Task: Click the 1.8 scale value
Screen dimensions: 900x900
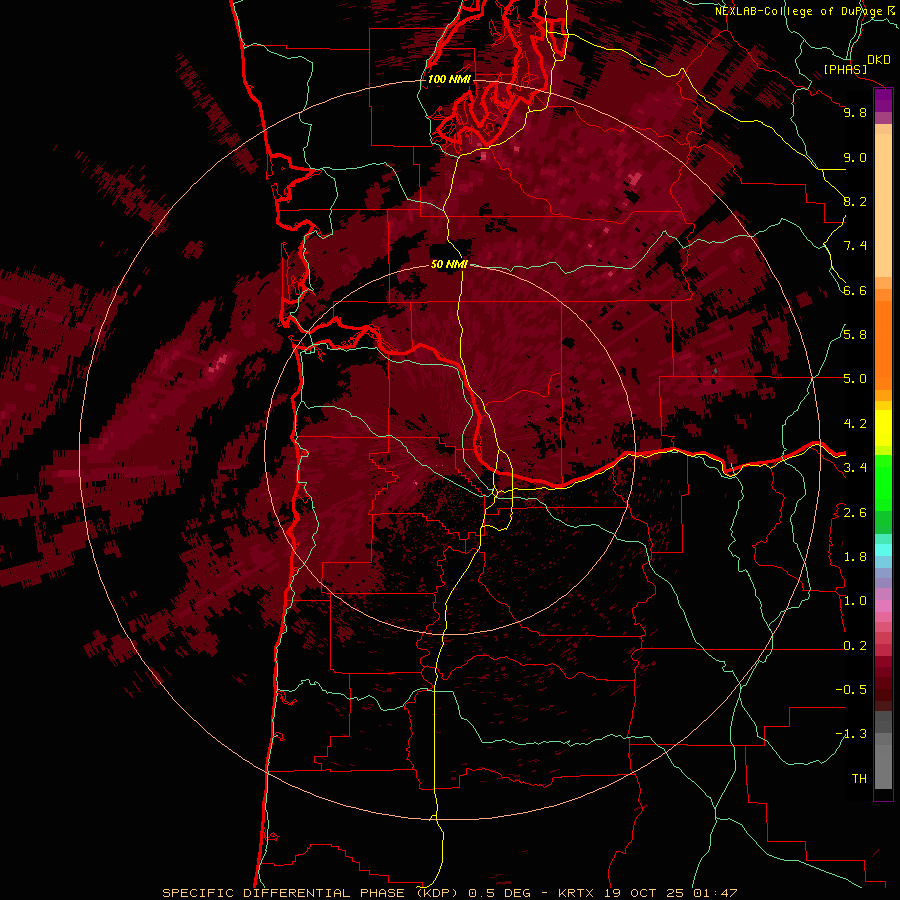Action: coord(855,557)
